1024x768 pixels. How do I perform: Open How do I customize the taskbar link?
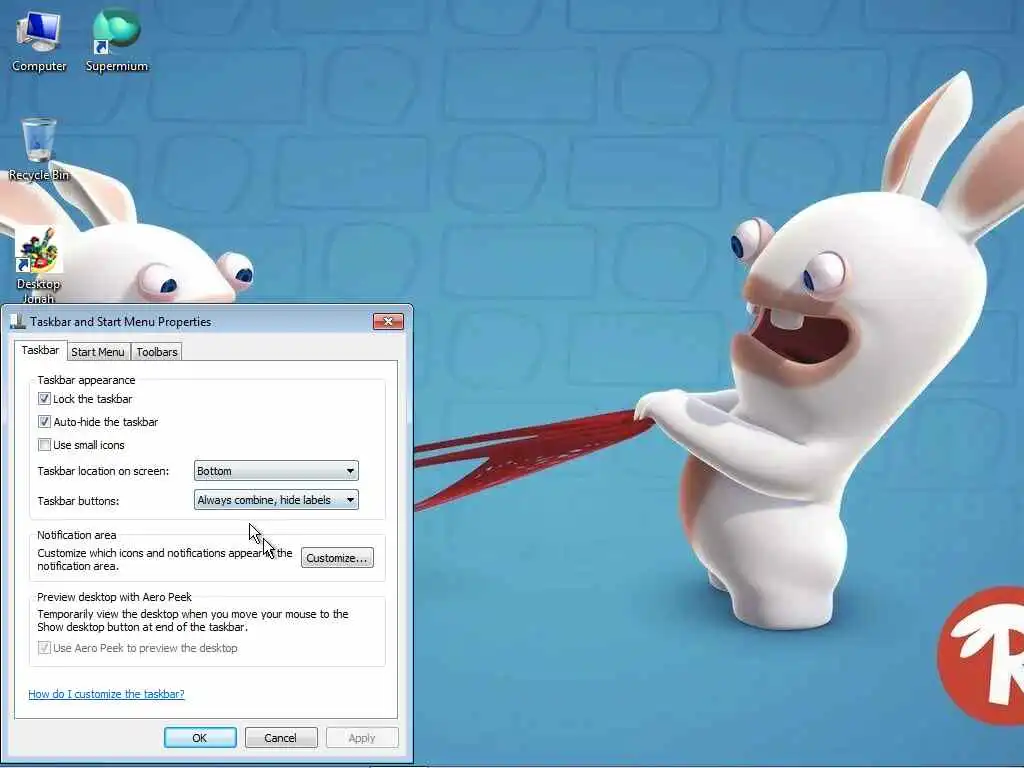point(106,694)
